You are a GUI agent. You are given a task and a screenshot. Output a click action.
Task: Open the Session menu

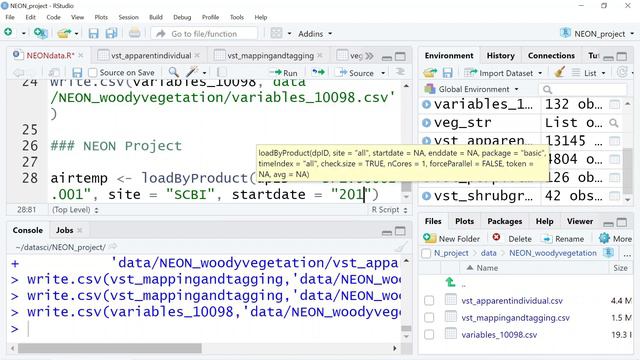click(129, 17)
